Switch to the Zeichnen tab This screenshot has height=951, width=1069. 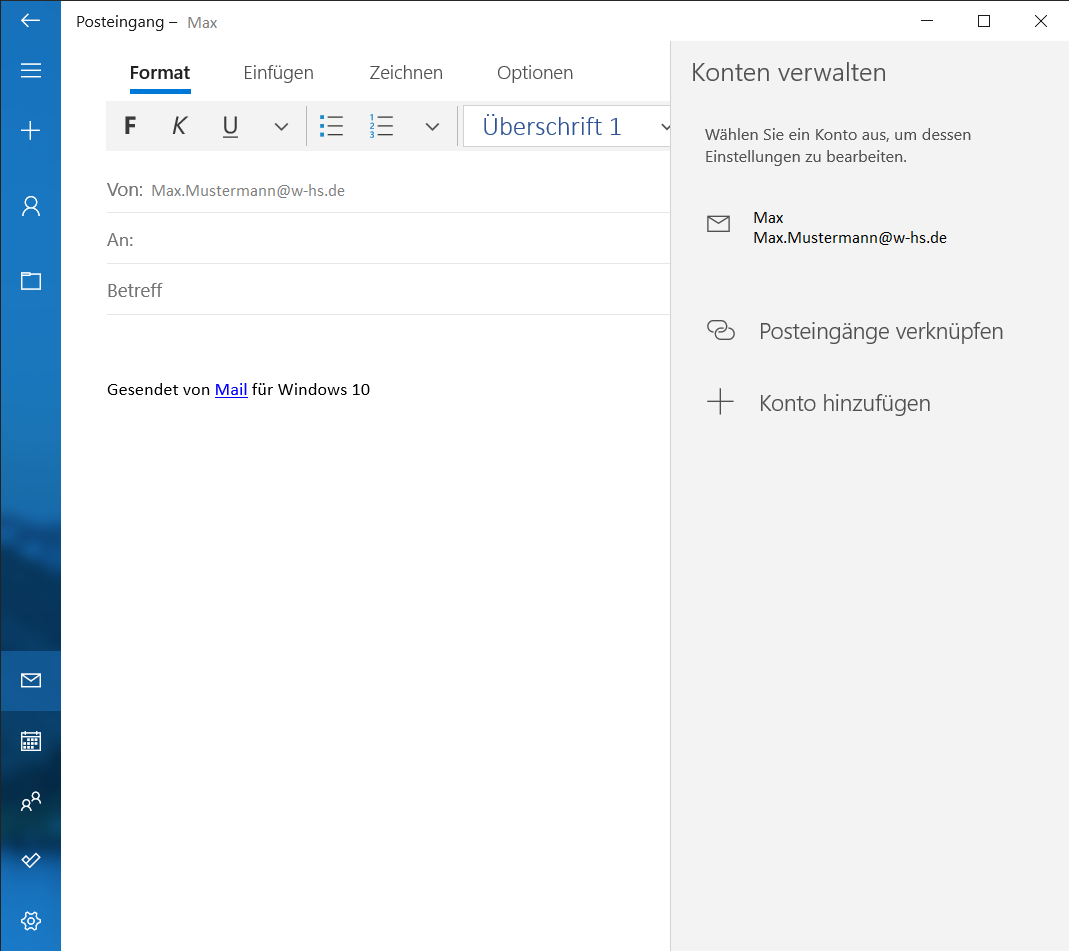(405, 73)
